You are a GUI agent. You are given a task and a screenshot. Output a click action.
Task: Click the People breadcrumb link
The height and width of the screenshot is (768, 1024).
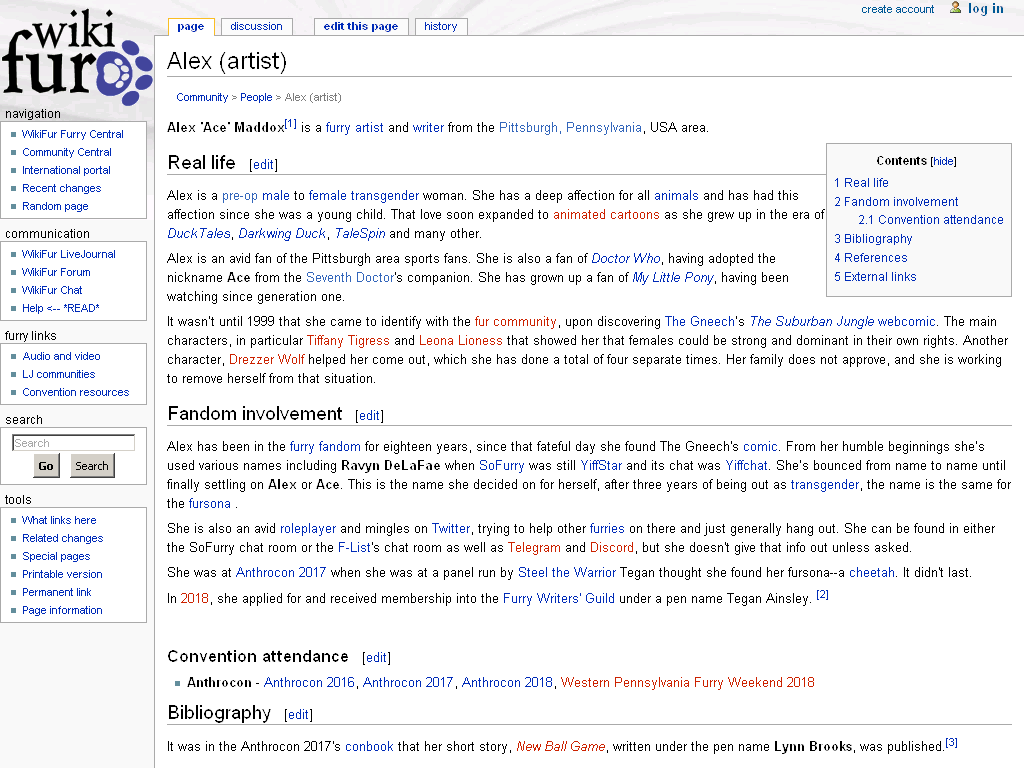[x=256, y=97]
